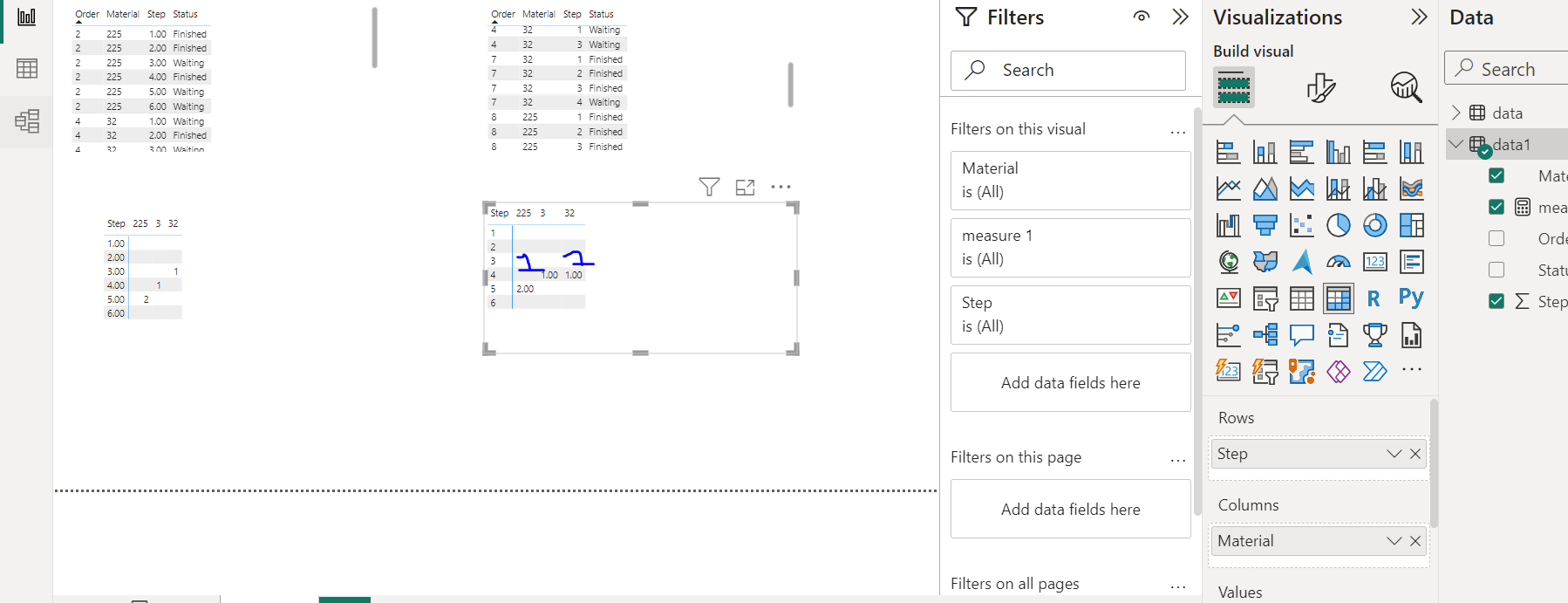Image resolution: width=1568 pixels, height=603 pixels.
Task: Uncheck the measure field checkbox
Action: click(1496, 207)
